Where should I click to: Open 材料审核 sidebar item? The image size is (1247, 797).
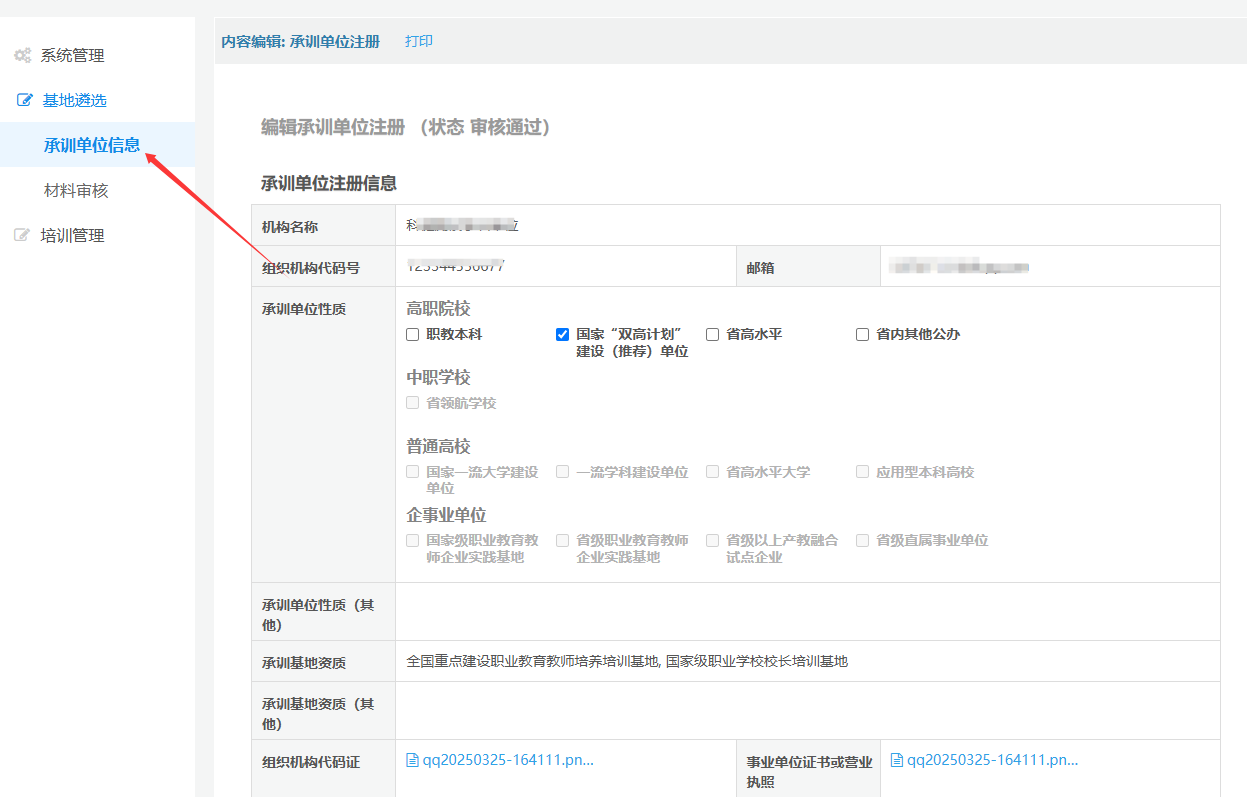click(76, 191)
